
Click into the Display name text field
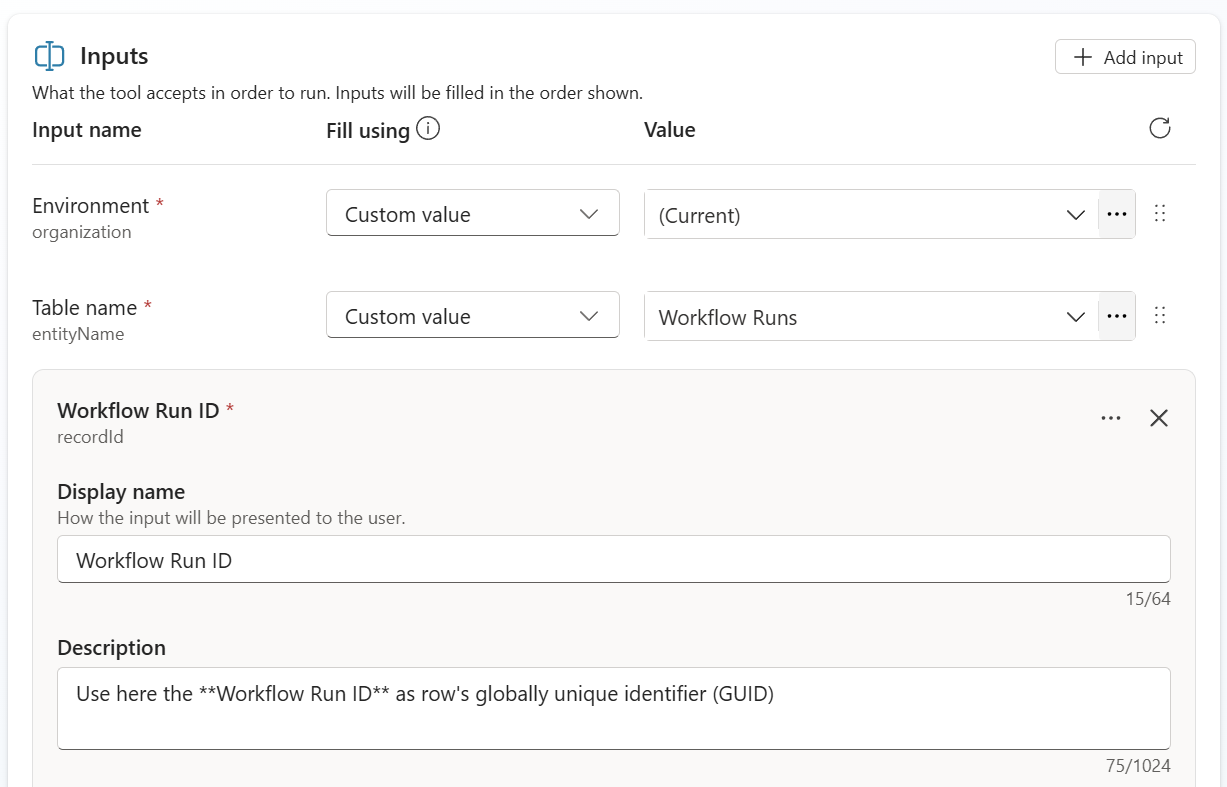pos(613,560)
